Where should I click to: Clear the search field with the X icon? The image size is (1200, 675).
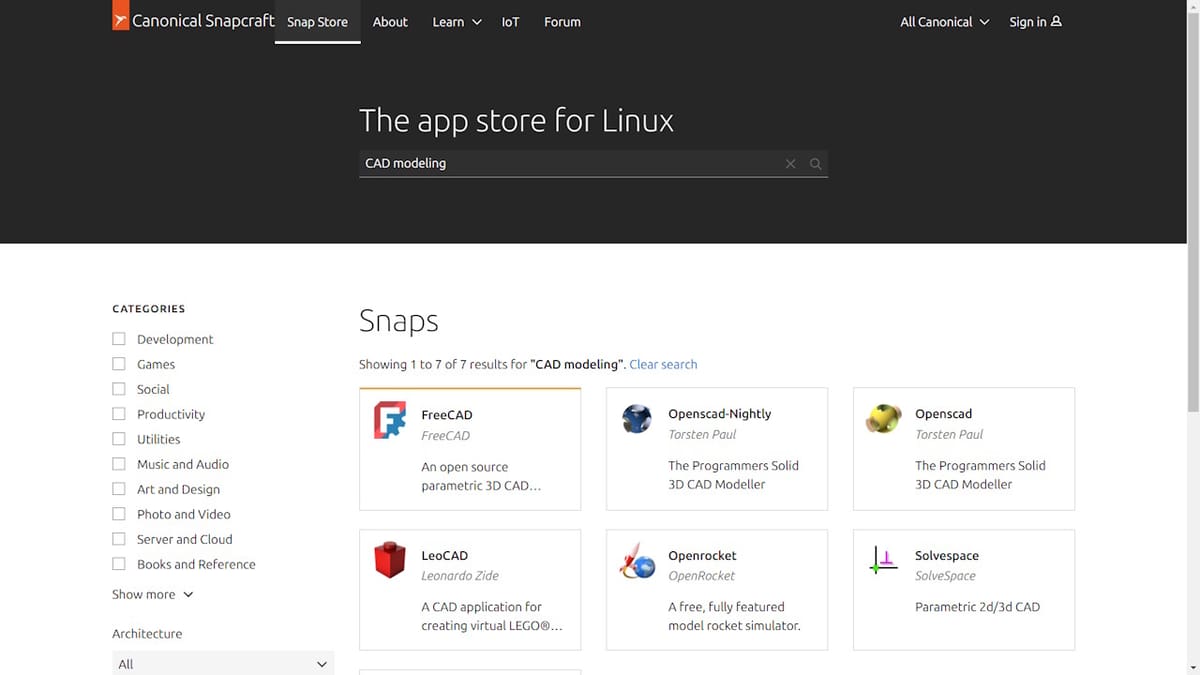(790, 164)
